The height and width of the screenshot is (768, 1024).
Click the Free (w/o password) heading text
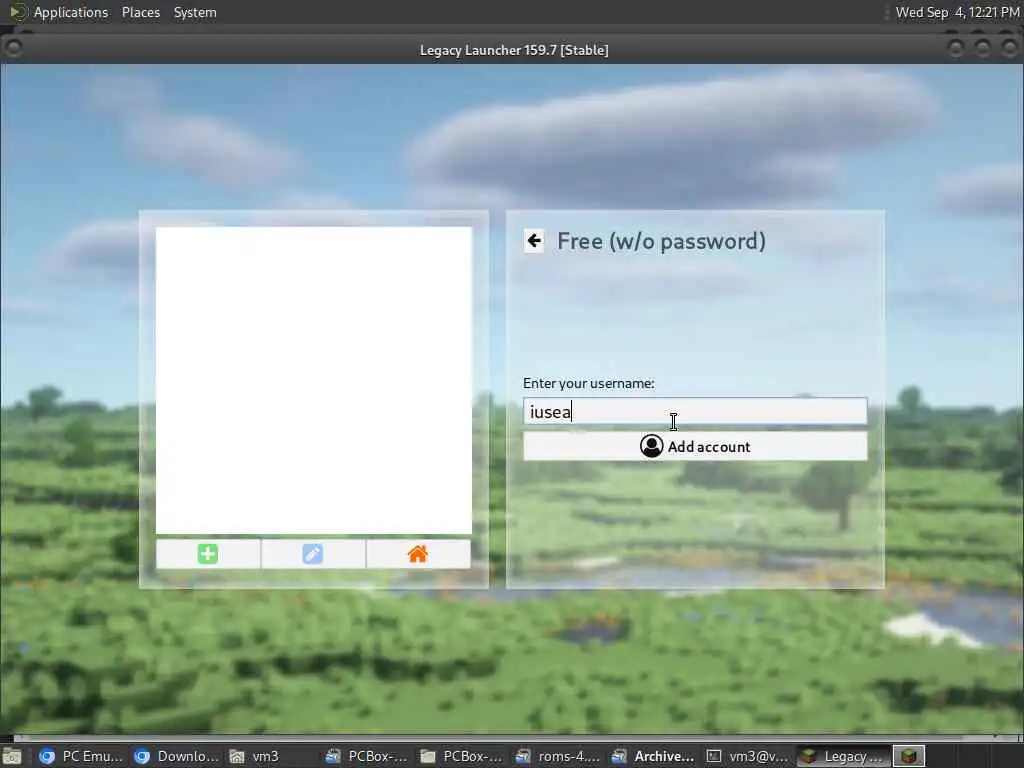point(661,241)
